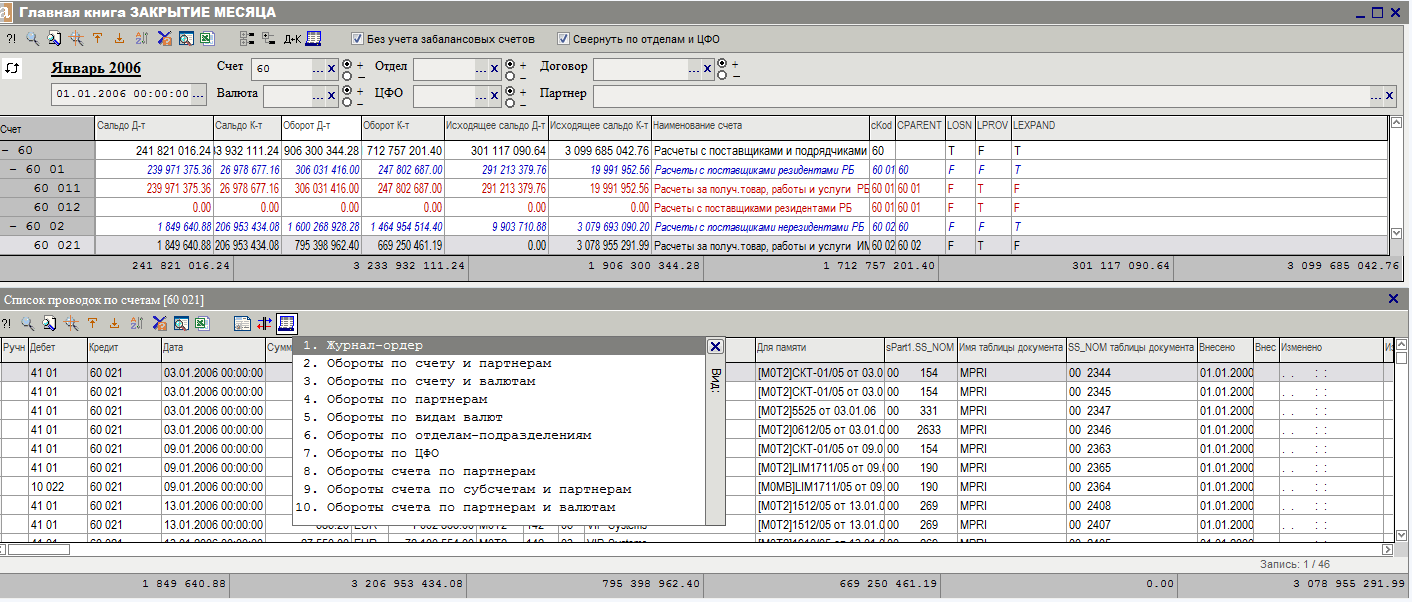Open Счет lookup '...' button

319,69
